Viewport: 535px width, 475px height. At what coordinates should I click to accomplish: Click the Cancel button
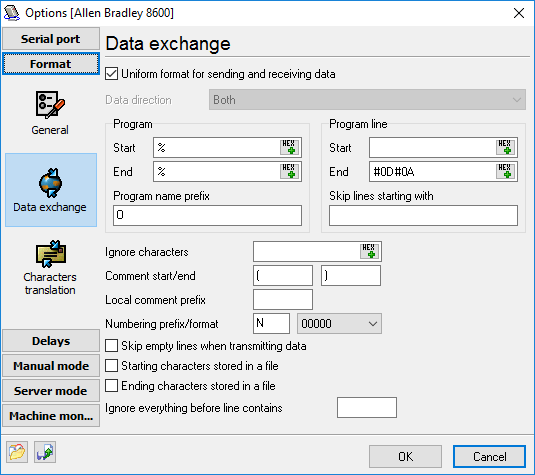click(489, 457)
